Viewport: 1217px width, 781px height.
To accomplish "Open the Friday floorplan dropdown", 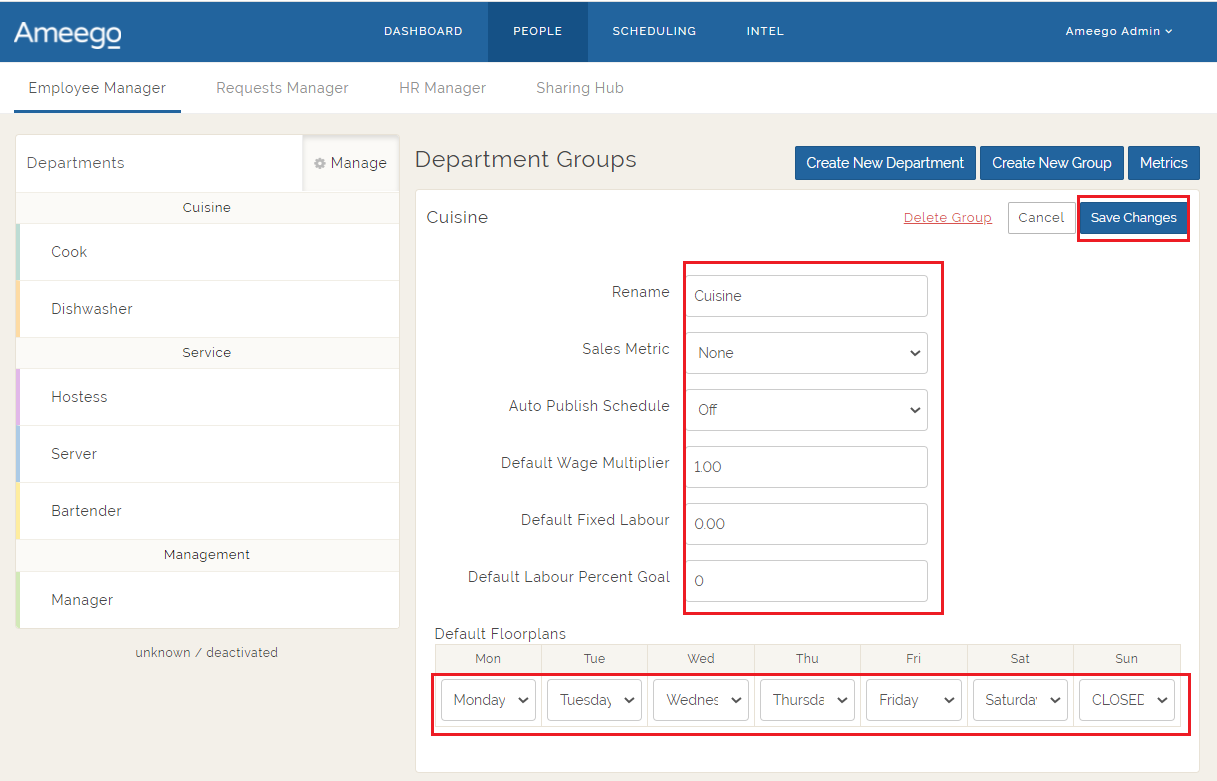I will click(x=913, y=700).
